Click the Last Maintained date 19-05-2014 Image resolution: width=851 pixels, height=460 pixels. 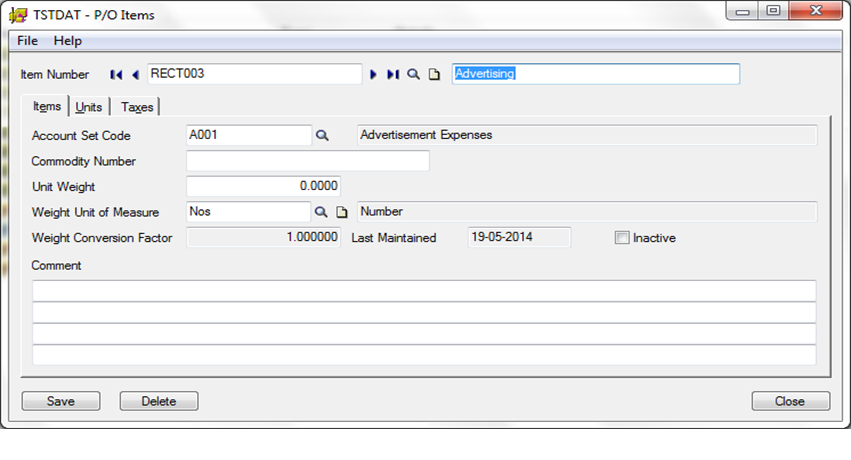[x=519, y=237]
